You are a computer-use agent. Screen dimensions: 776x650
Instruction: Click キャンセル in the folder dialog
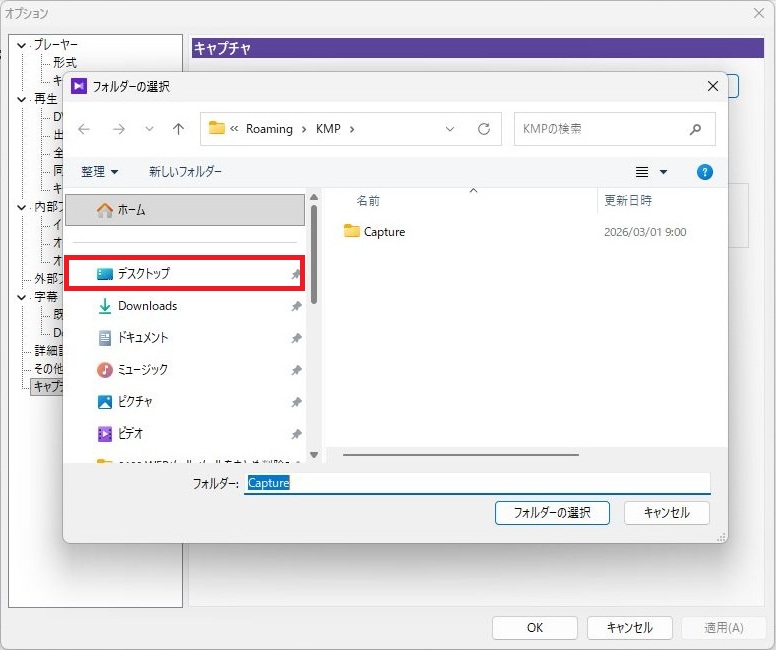click(x=666, y=512)
